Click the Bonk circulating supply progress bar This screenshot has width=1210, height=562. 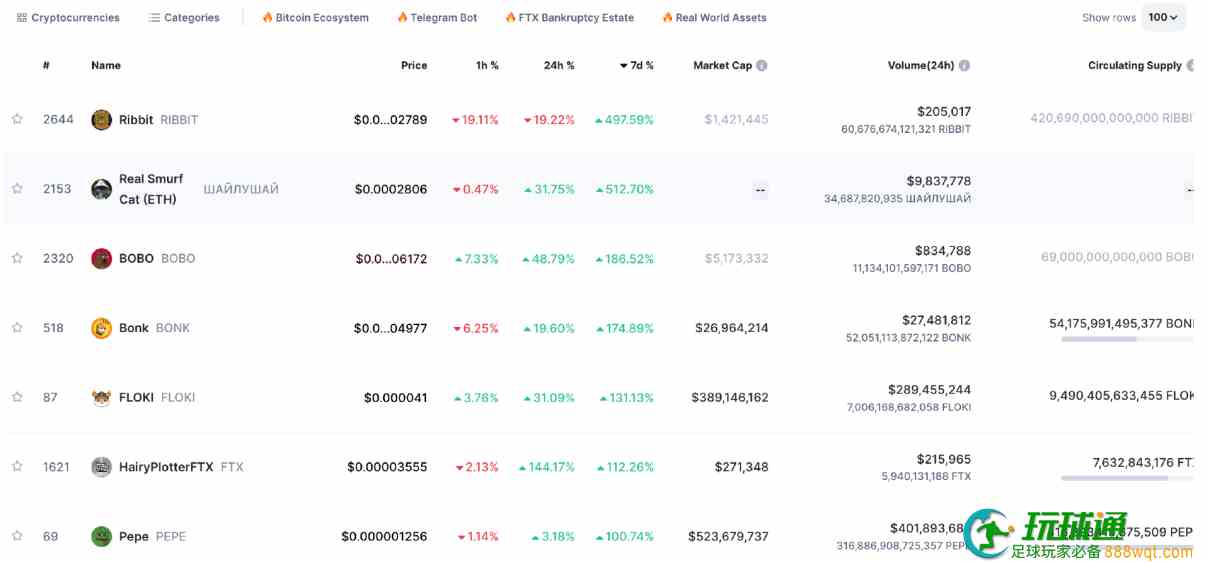(1127, 339)
